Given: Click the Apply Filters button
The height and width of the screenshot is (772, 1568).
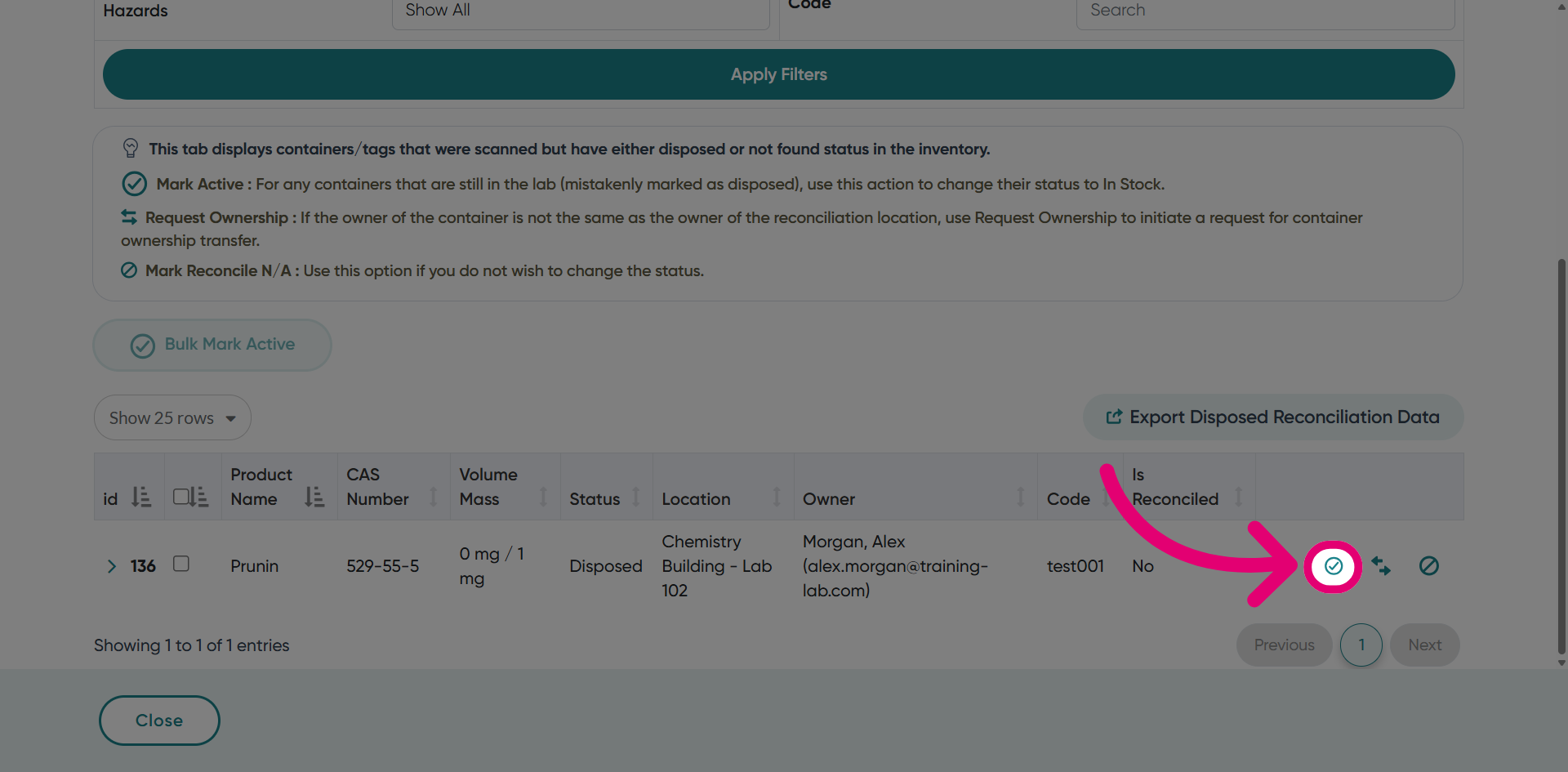Looking at the screenshot, I should [778, 74].
